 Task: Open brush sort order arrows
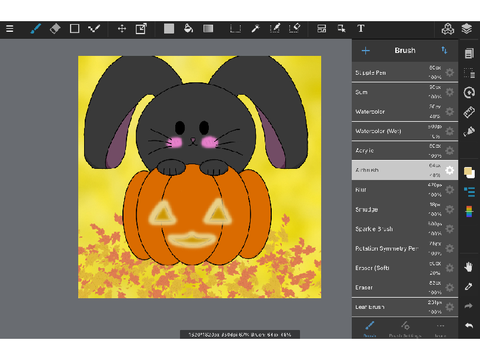[x=444, y=50]
